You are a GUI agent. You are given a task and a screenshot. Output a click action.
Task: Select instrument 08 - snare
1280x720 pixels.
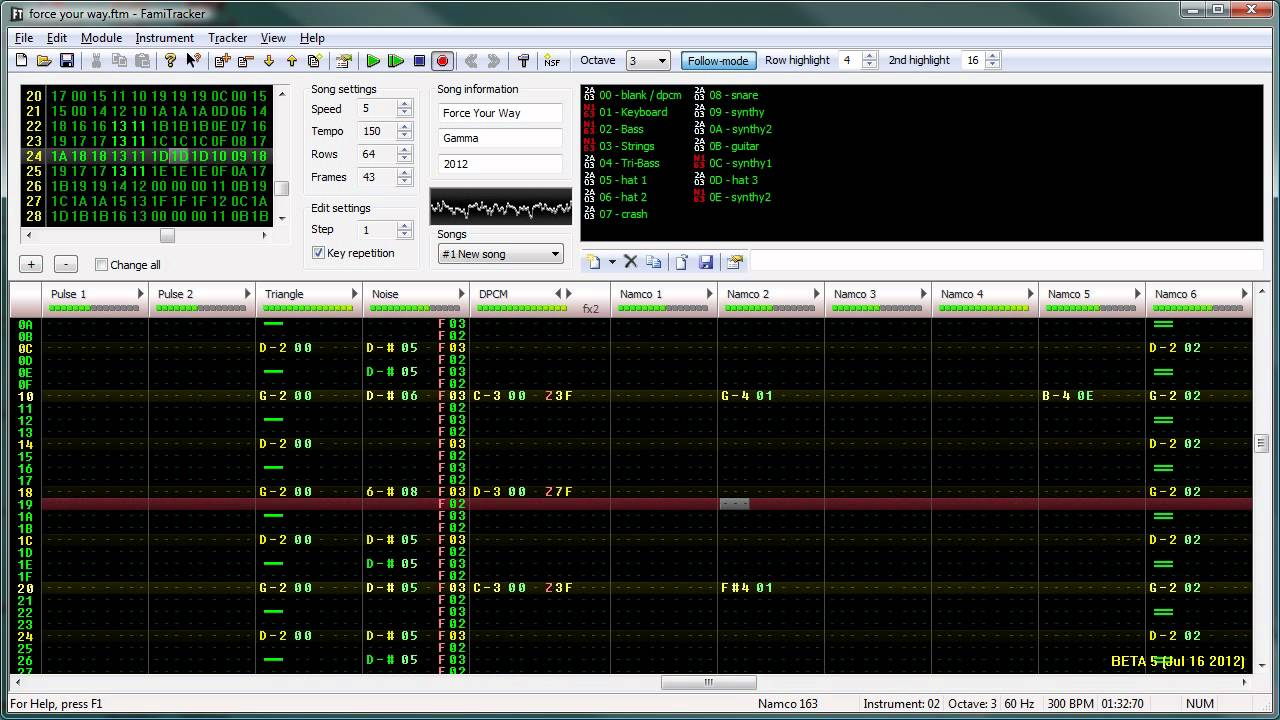(x=725, y=95)
